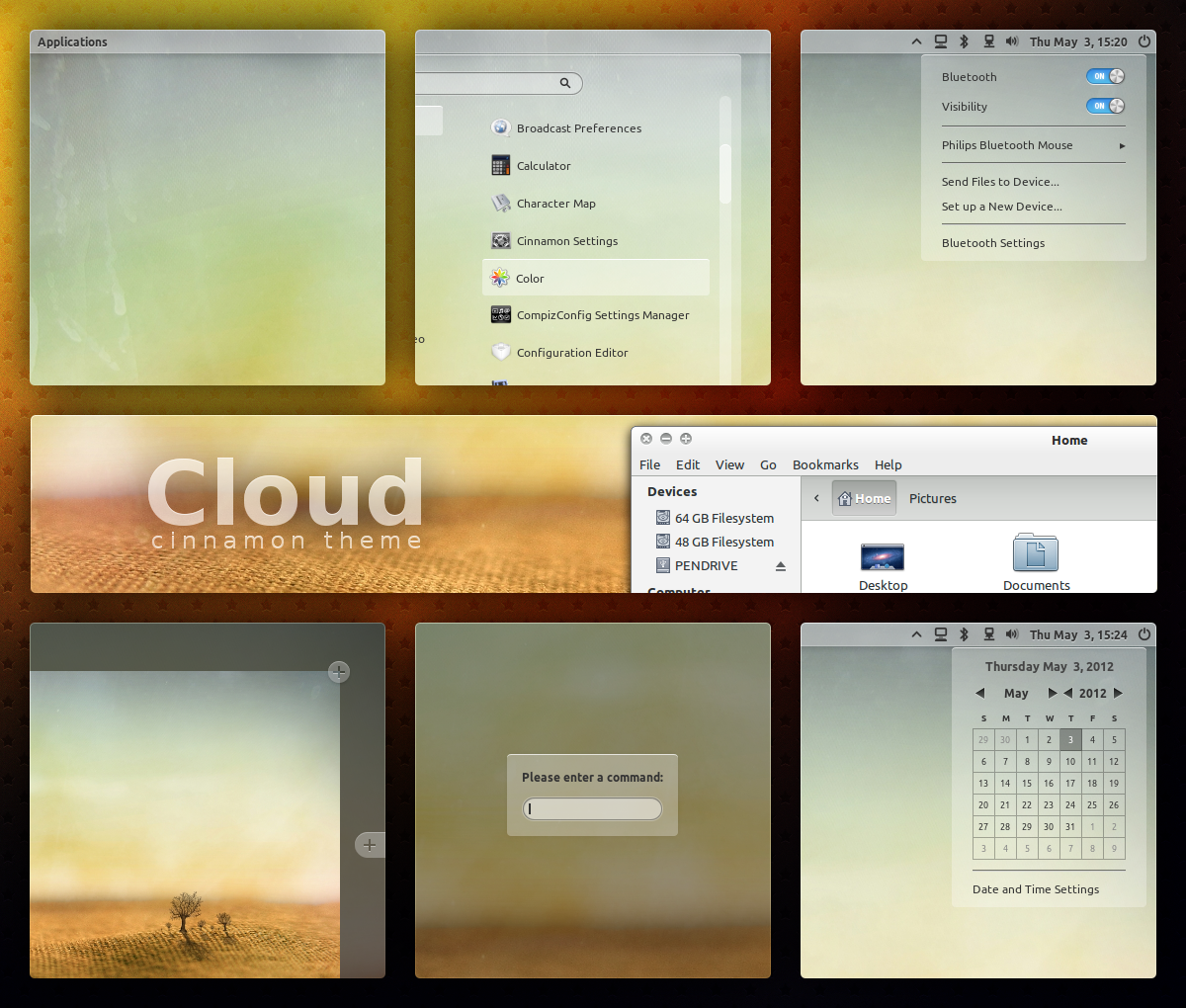Open the Help menu

[889, 464]
